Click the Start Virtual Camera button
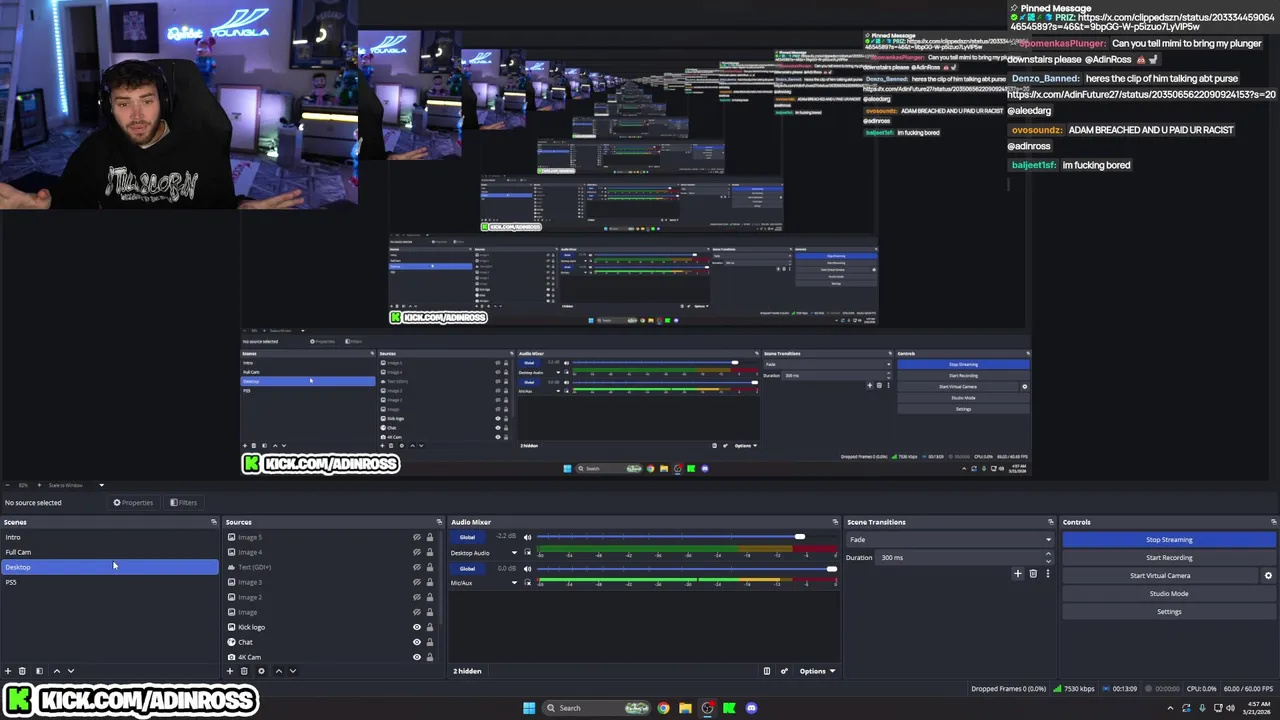This screenshot has height=720, width=1280. [x=1160, y=576]
